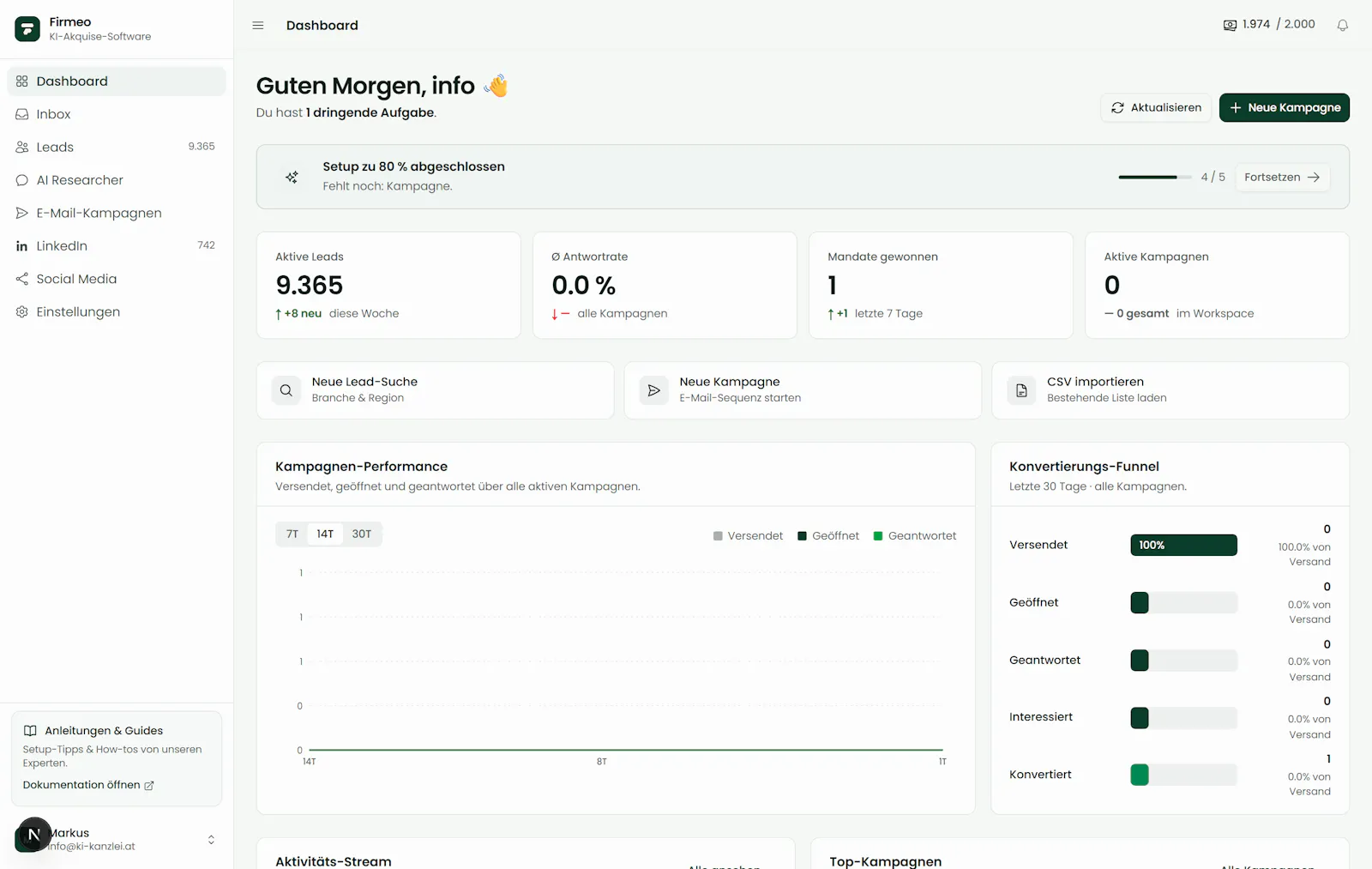The image size is (1372, 869).
Task: Click setup progress bar 4 / 5
Action: [1155, 178]
